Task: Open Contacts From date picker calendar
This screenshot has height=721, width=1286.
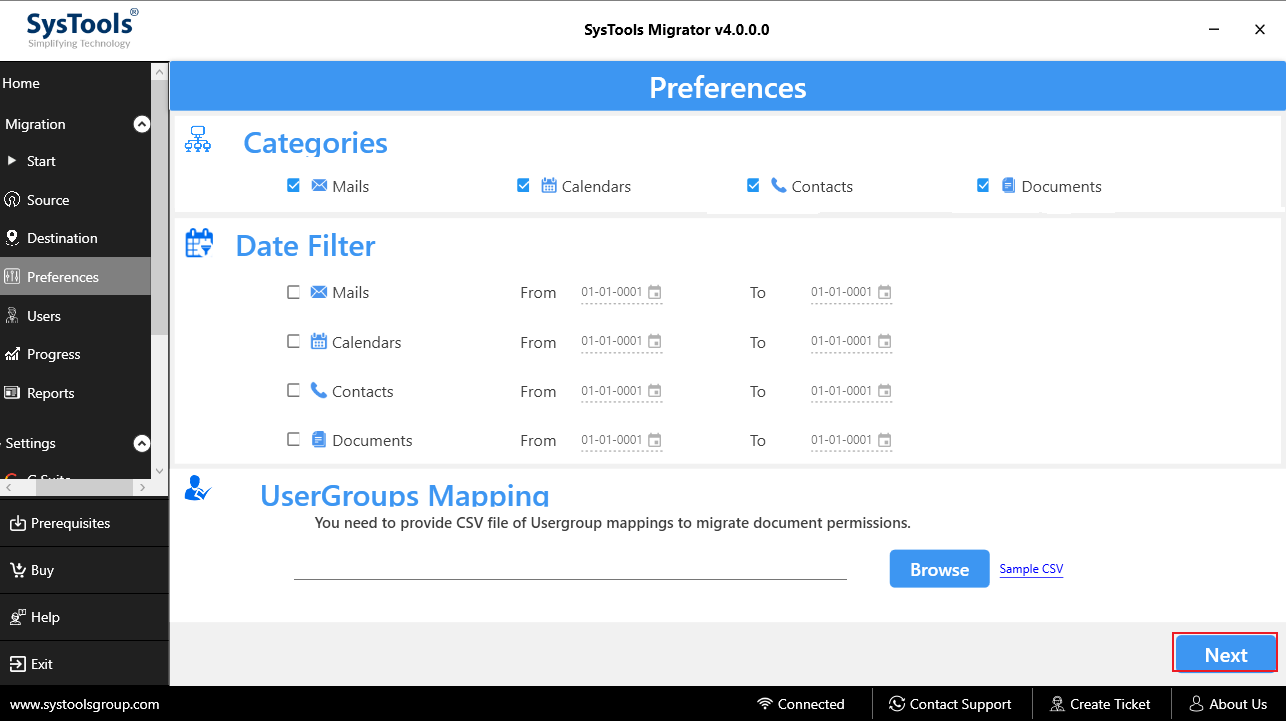Action: pyautogui.click(x=654, y=391)
